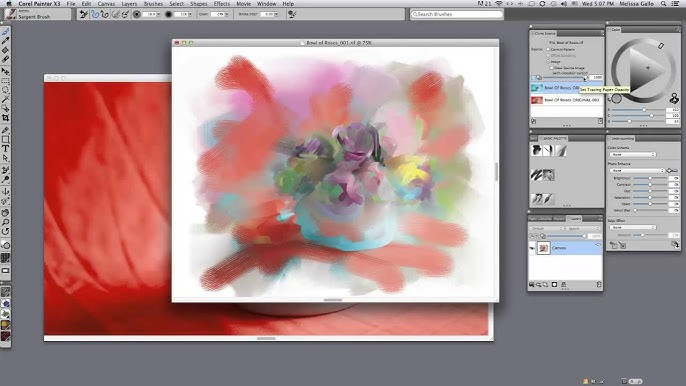The height and width of the screenshot is (386, 686).
Task: Select the Crop tool
Action: point(5,118)
